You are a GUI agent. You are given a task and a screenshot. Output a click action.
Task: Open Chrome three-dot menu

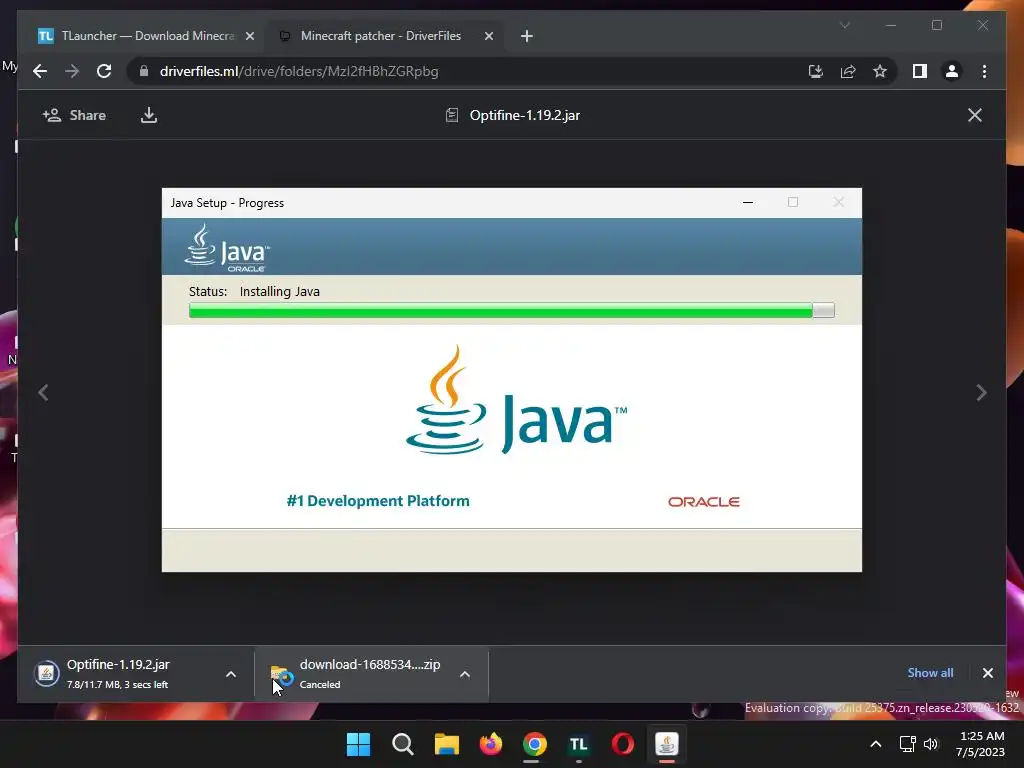point(984,71)
